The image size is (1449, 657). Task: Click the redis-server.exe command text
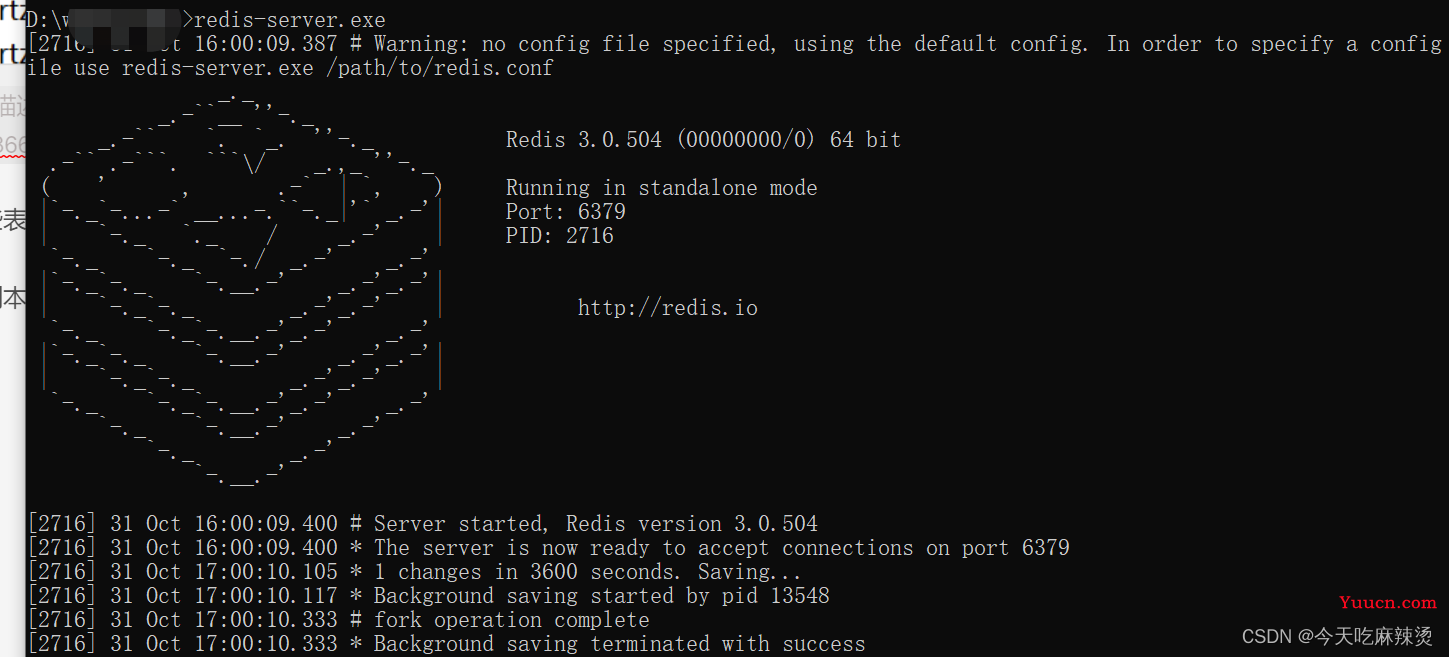tap(290, 20)
